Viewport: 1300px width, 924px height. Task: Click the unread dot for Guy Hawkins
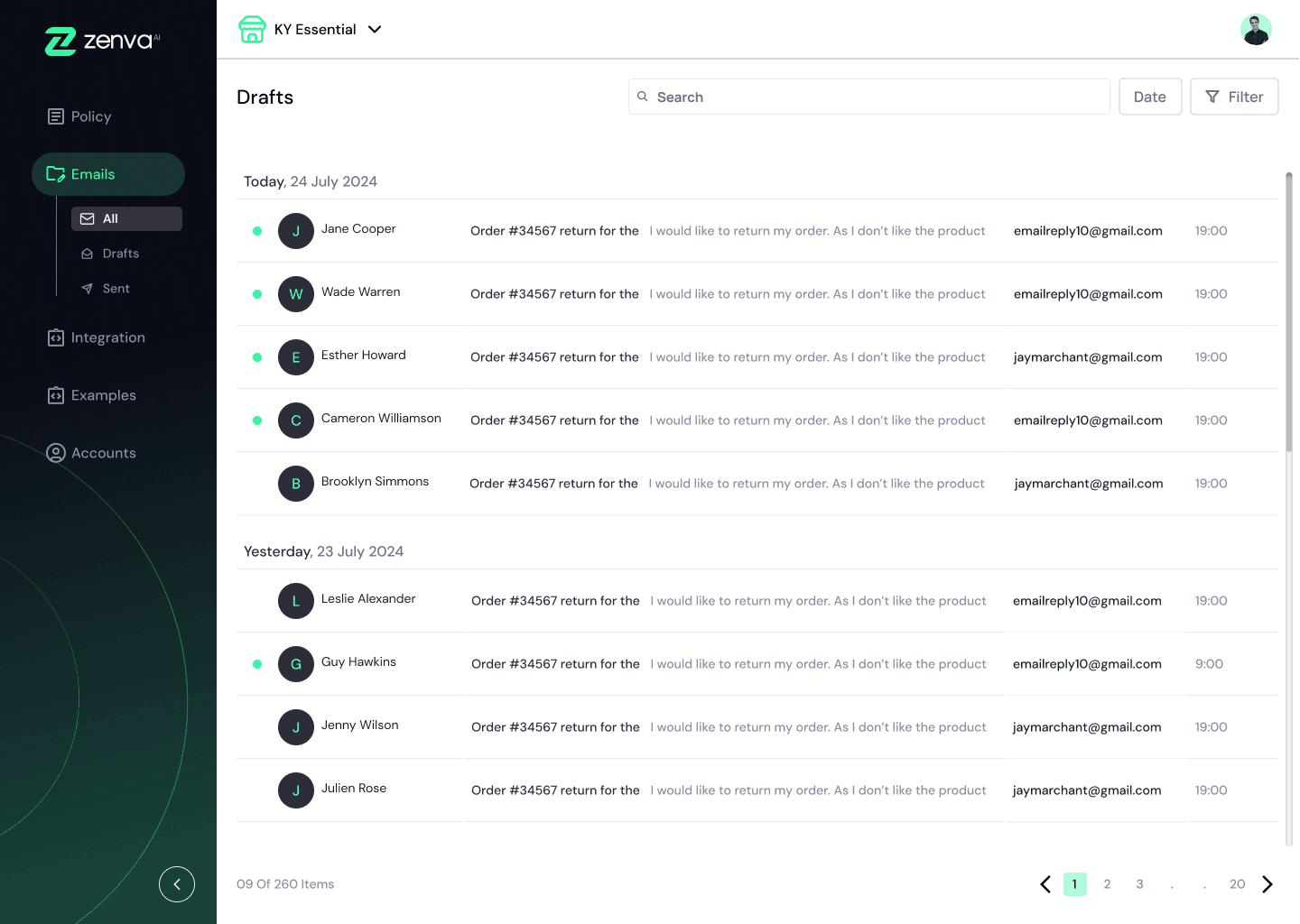257,664
